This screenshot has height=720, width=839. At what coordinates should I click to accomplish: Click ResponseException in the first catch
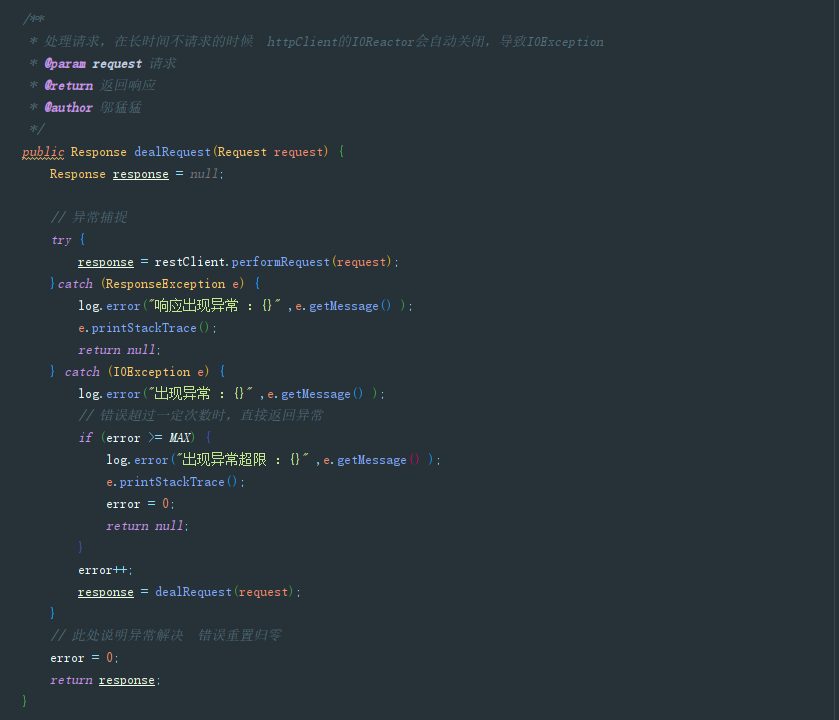click(165, 284)
